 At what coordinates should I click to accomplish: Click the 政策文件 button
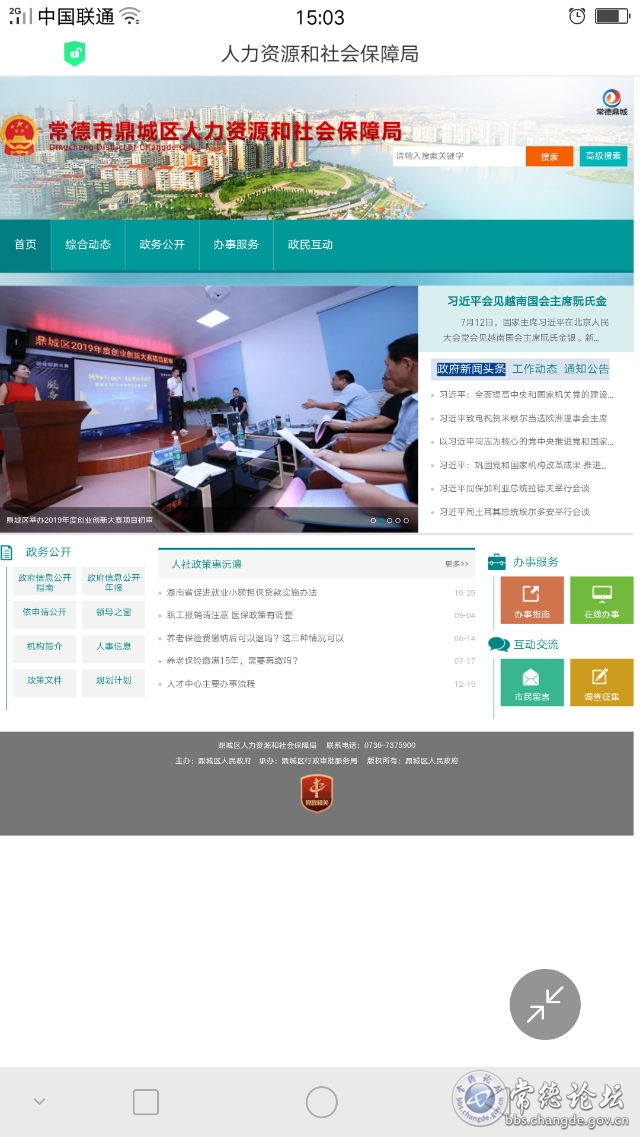44,683
